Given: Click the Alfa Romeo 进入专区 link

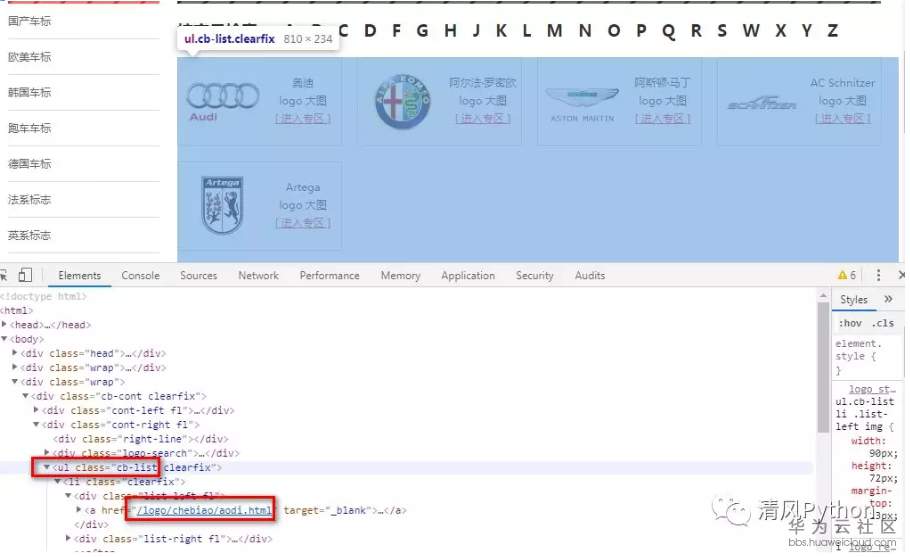Looking at the screenshot, I should [483, 118].
